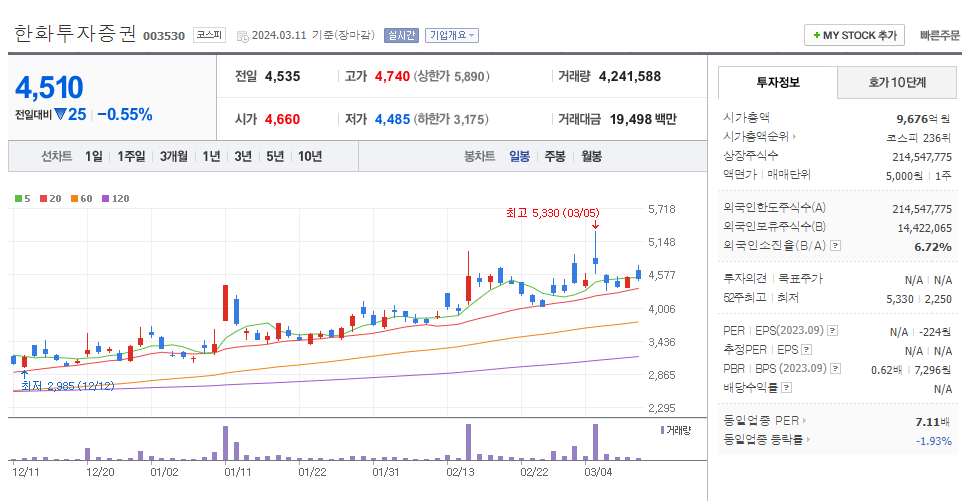Open the 기업개요 dropdown
Screen dimensions: 962x501
[x=452, y=36]
